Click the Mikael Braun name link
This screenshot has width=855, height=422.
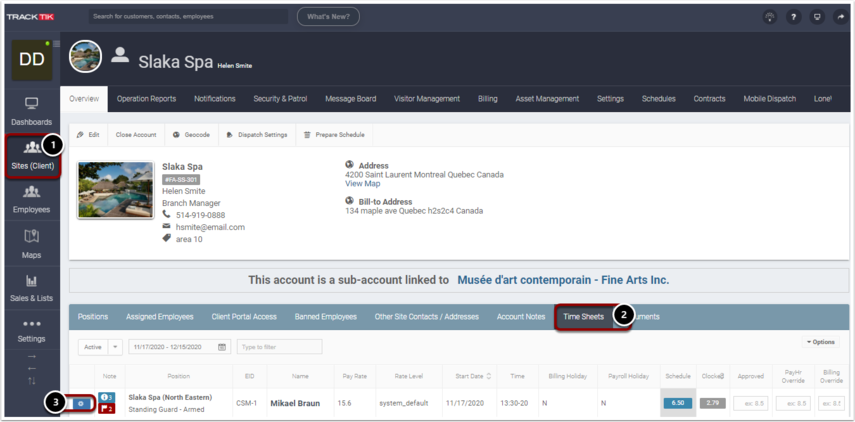[x=295, y=403]
